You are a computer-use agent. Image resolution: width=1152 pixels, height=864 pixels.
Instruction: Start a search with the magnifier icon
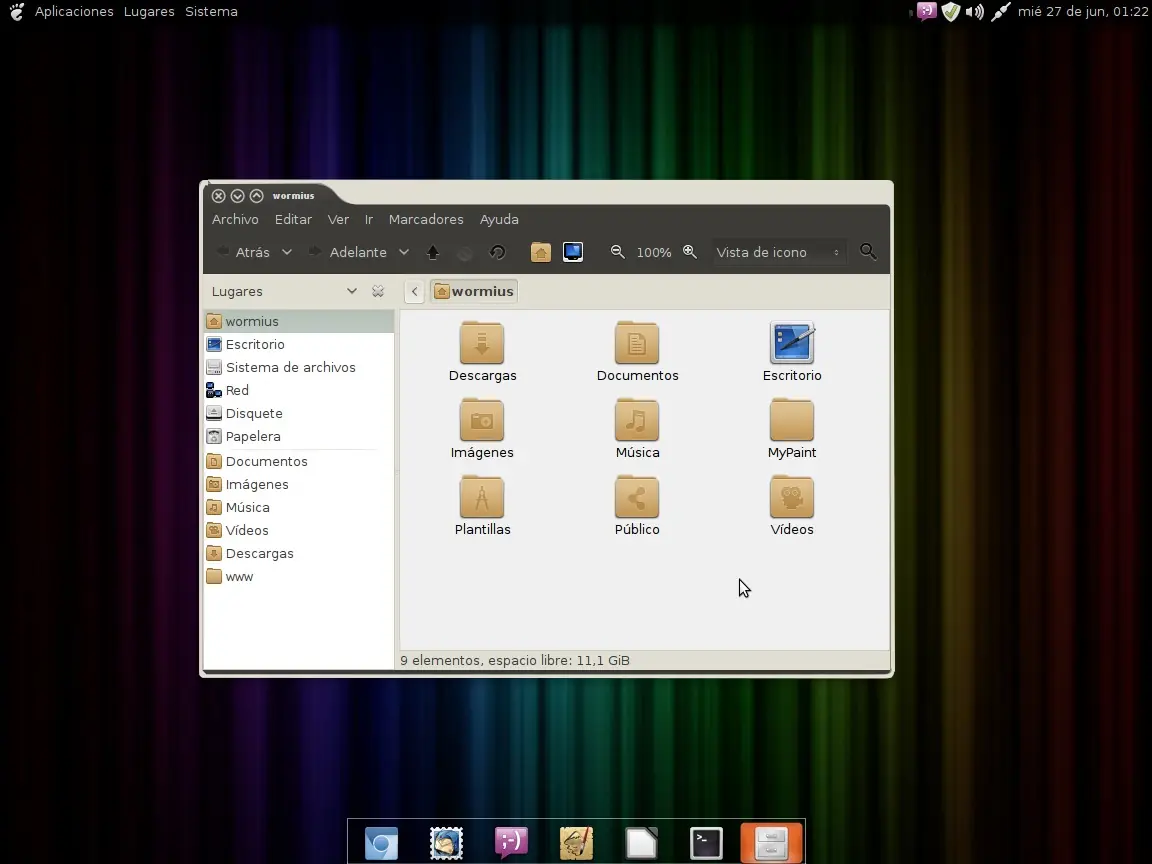click(867, 252)
